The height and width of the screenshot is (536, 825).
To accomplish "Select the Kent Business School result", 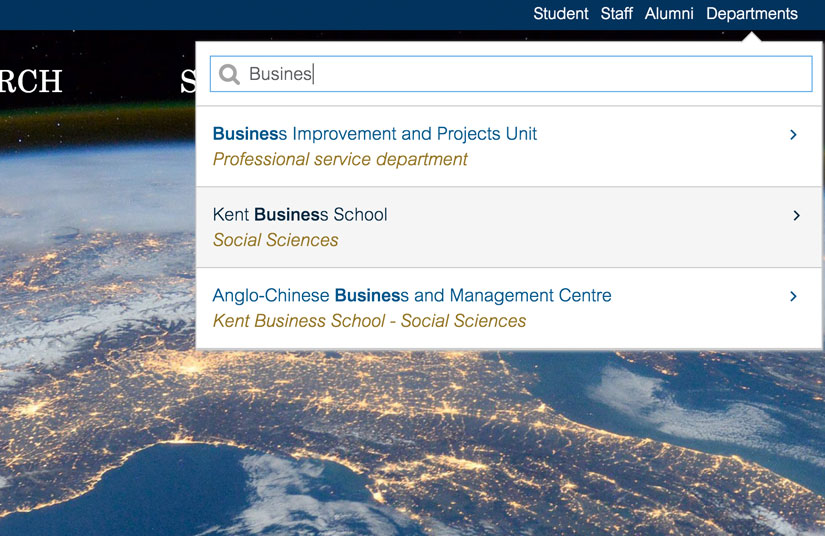I will (300, 215).
